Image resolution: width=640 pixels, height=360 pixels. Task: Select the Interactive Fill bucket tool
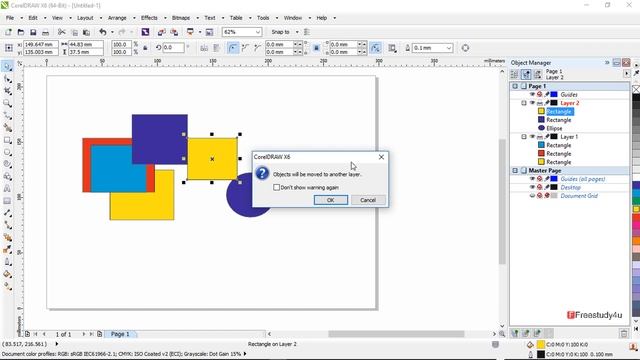7,274
